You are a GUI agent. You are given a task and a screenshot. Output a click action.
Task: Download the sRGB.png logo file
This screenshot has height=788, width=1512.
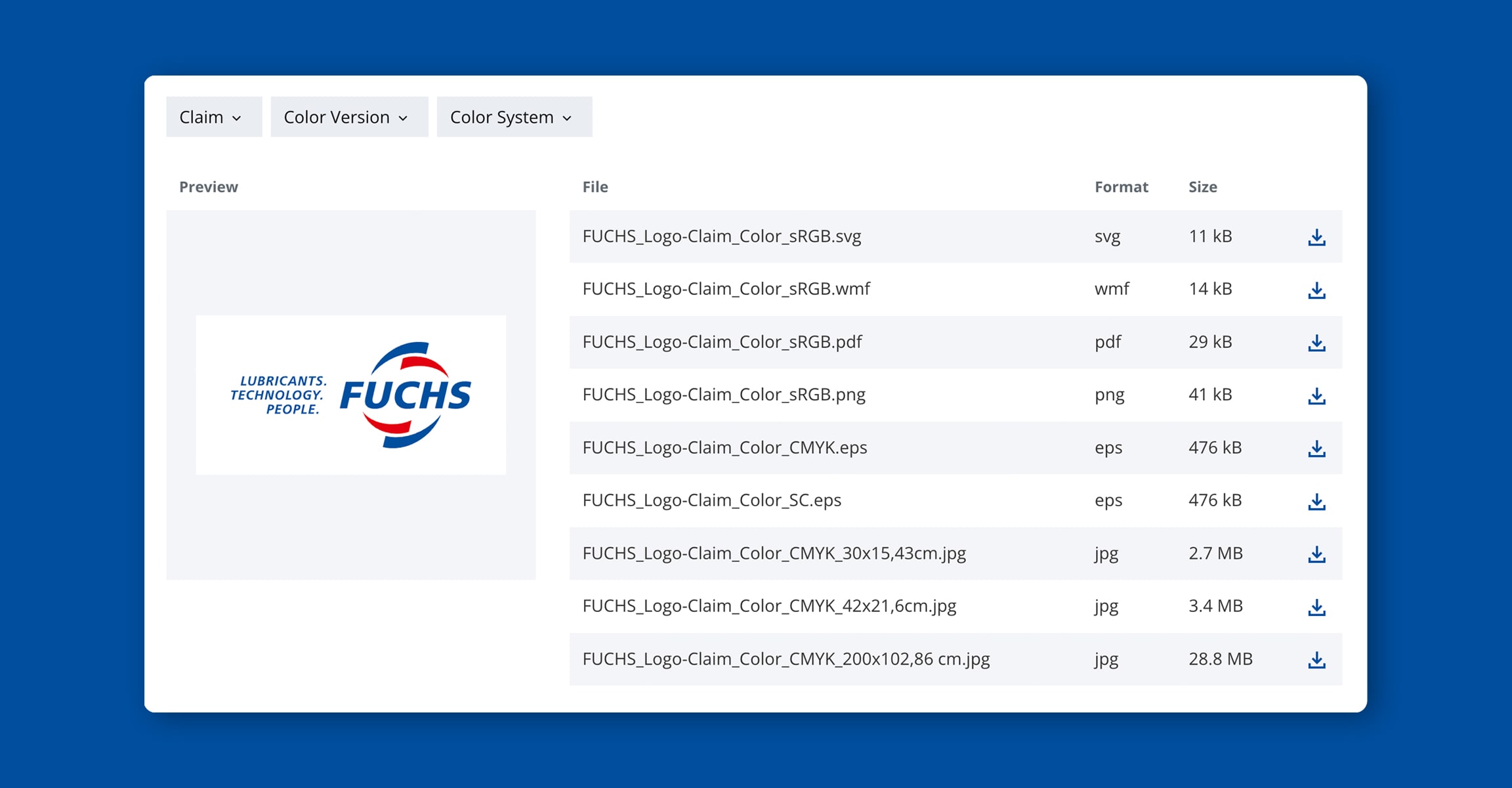(1316, 395)
